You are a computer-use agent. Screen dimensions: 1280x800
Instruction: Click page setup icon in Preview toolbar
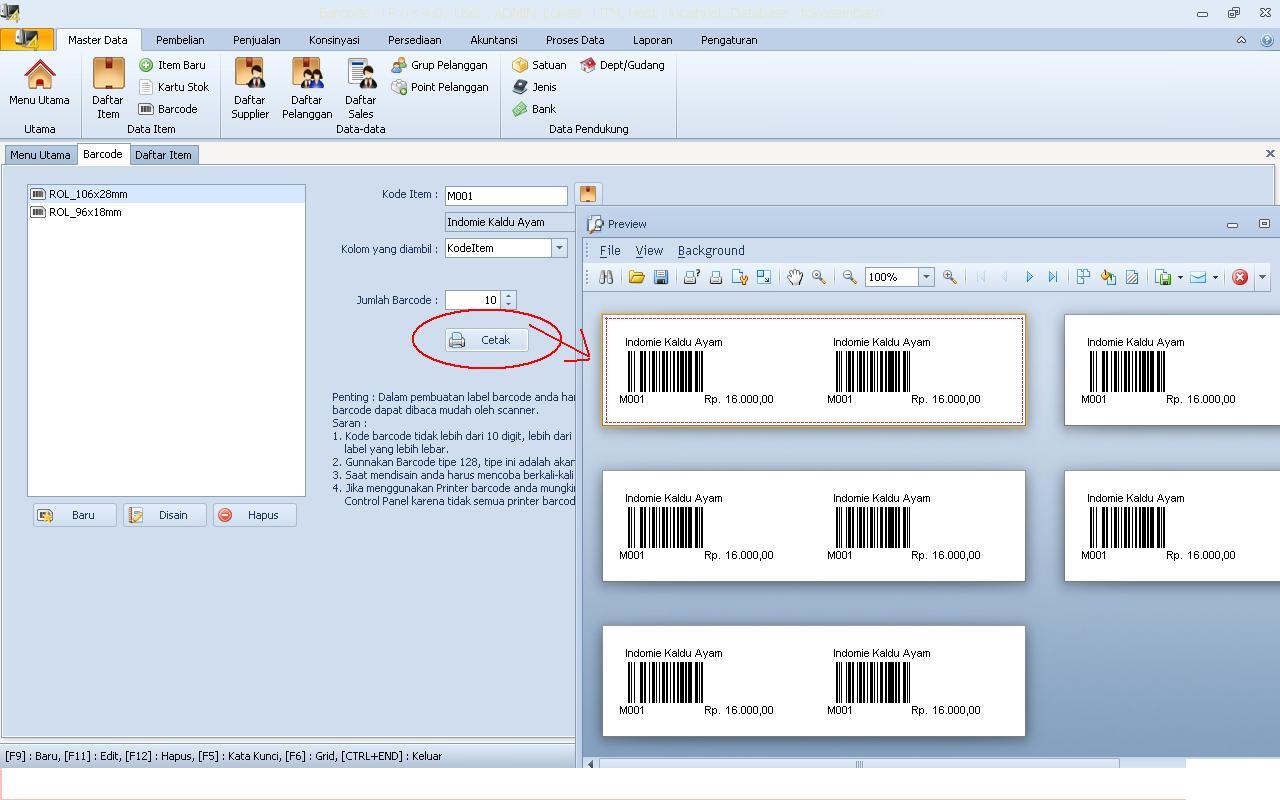coord(740,277)
